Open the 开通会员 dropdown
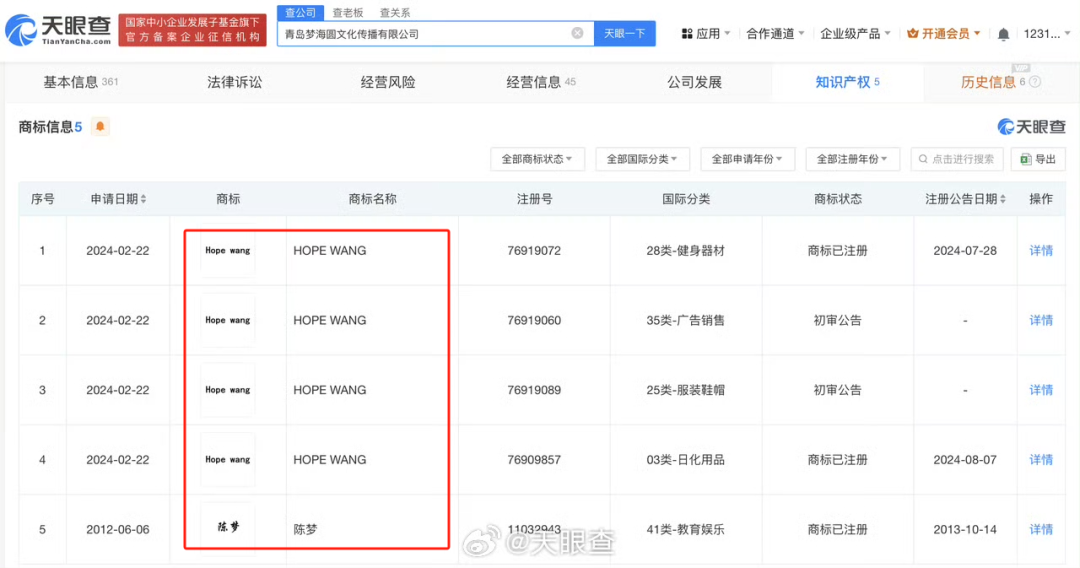Screen dimensions: 1080x568 [x=944, y=34]
